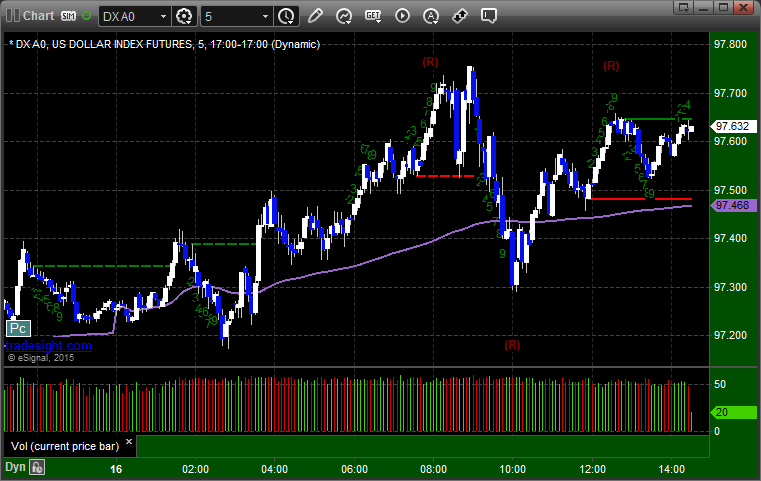Viewport: 761px width, 481px height.
Task: Click the 16 date label on time axis
Action: pyautogui.click(x=116, y=469)
